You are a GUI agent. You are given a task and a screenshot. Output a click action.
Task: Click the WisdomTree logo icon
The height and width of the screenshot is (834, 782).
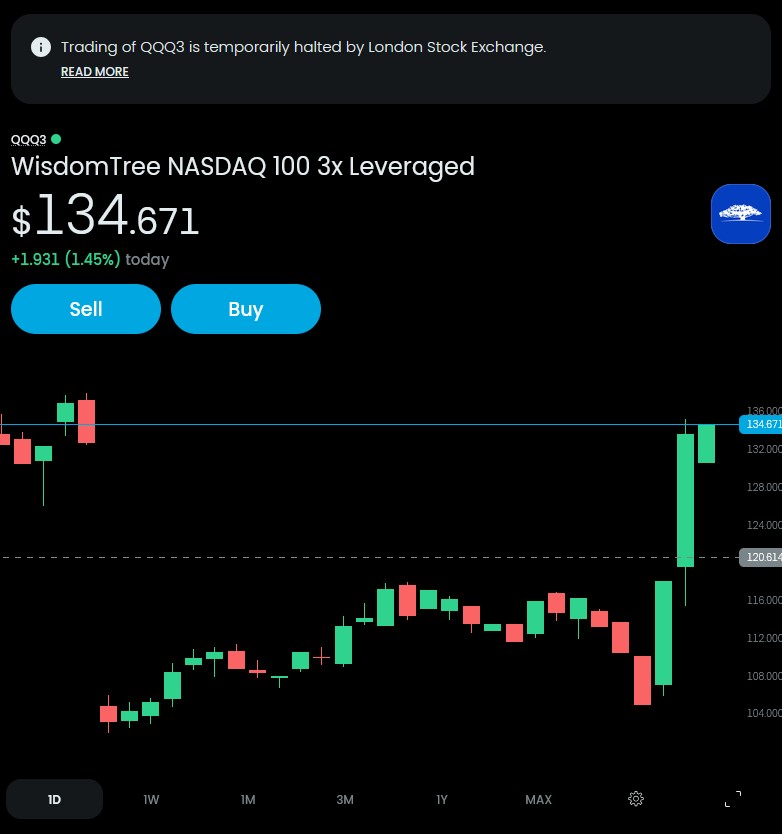(741, 214)
